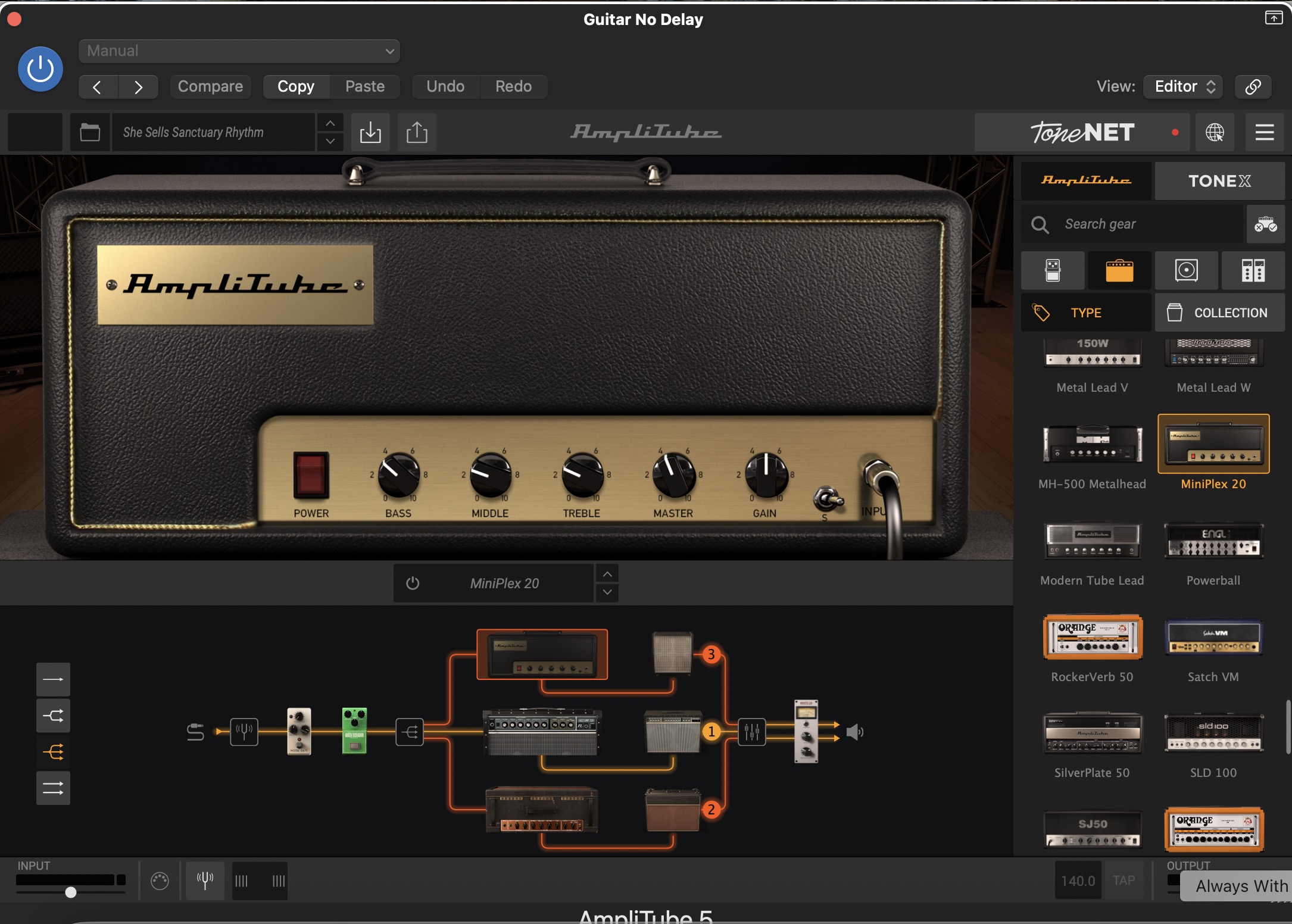Click the gear shop cart icon
Viewport: 1292px width, 924px height.
pos(1266,224)
